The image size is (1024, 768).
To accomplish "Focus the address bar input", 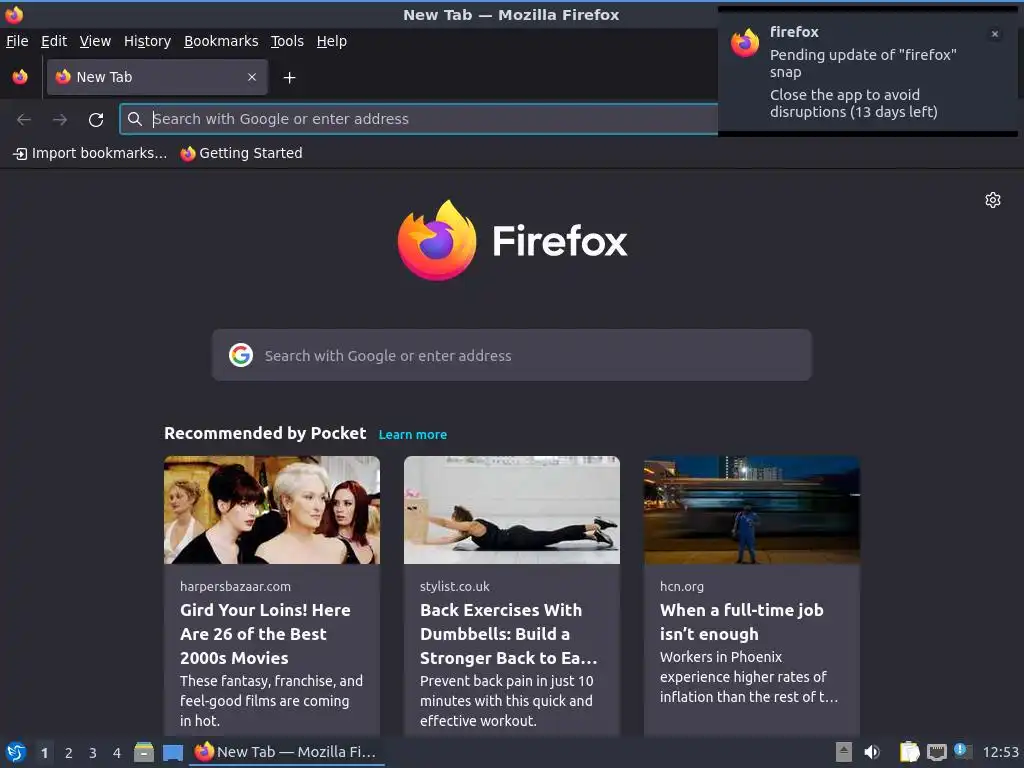I will [x=431, y=119].
